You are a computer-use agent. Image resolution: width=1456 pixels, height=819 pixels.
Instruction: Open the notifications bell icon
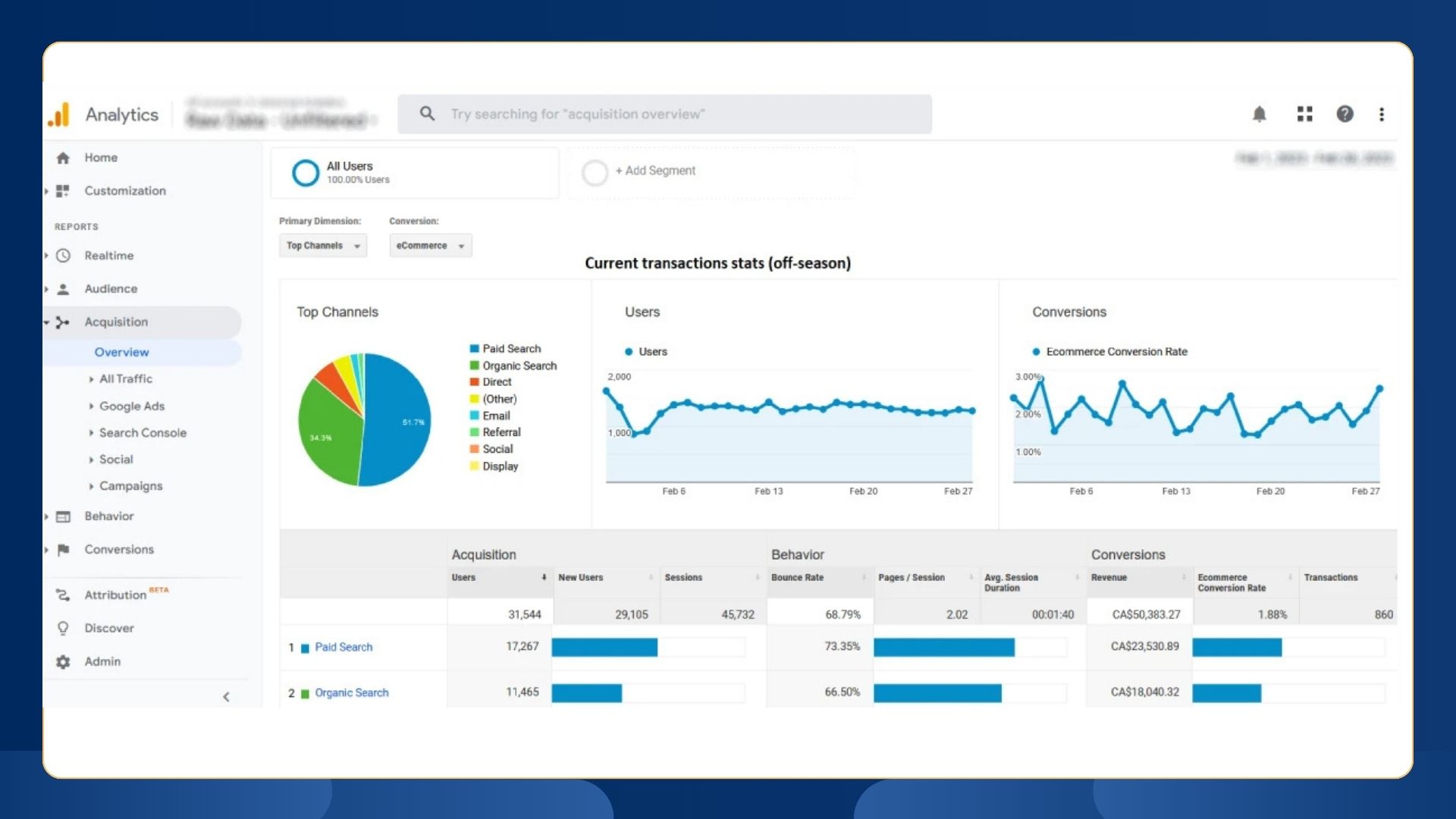(1259, 115)
